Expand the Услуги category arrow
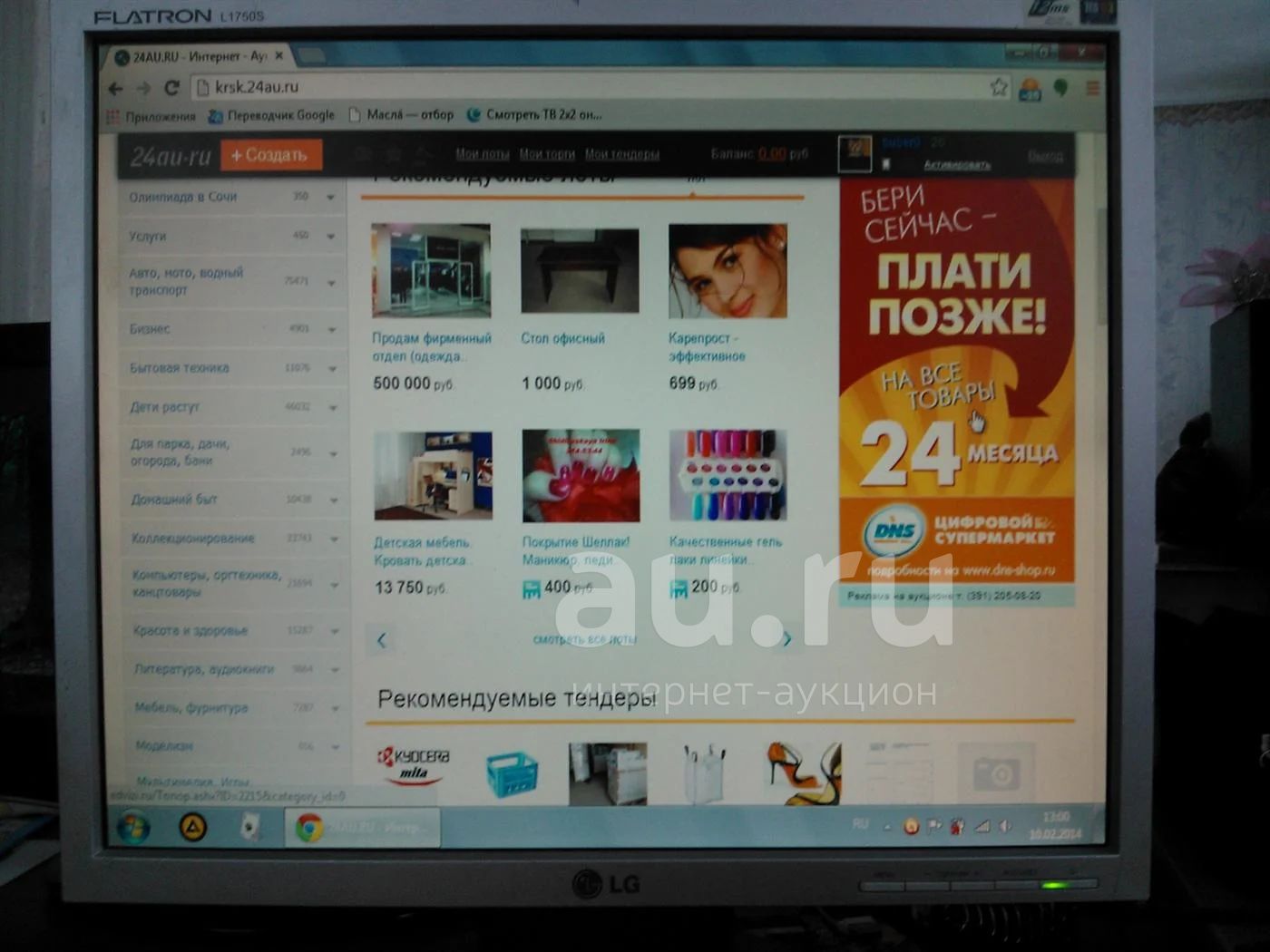 coord(331,237)
